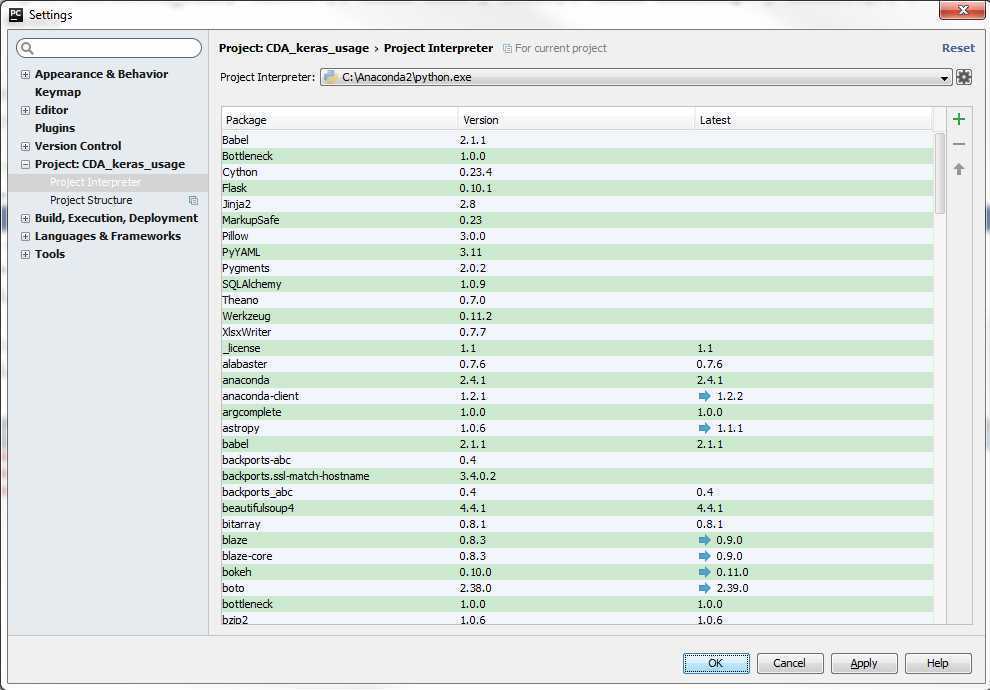Click the update arrow for bokeh
The width and height of the screenshot is (990, 690).
tap(704, 572)
